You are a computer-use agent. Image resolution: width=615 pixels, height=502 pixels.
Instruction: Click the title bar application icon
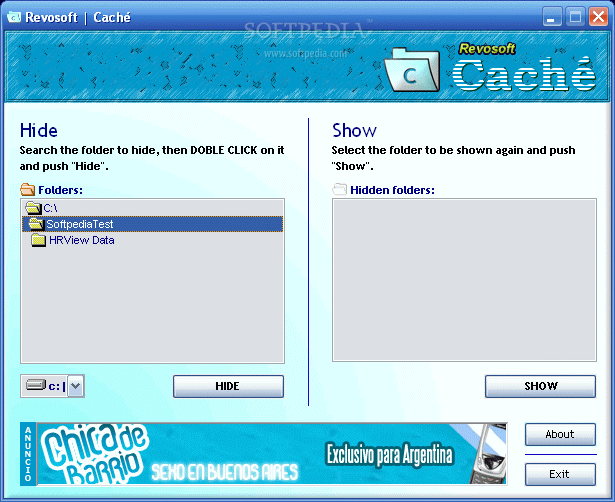point(14,17)
